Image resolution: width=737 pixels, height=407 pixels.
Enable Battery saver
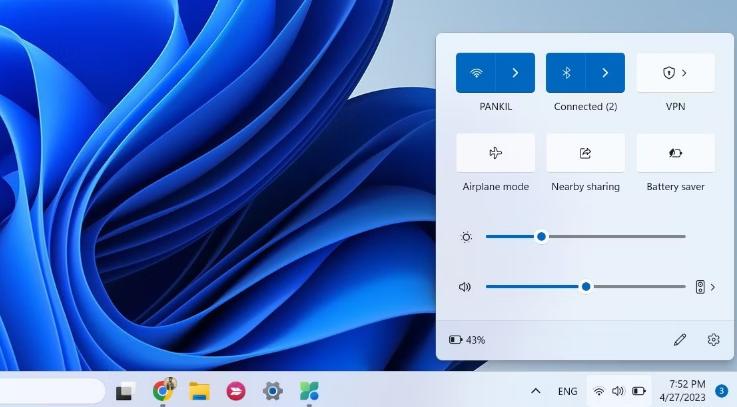pyautogui.click(x=675, y=153)
